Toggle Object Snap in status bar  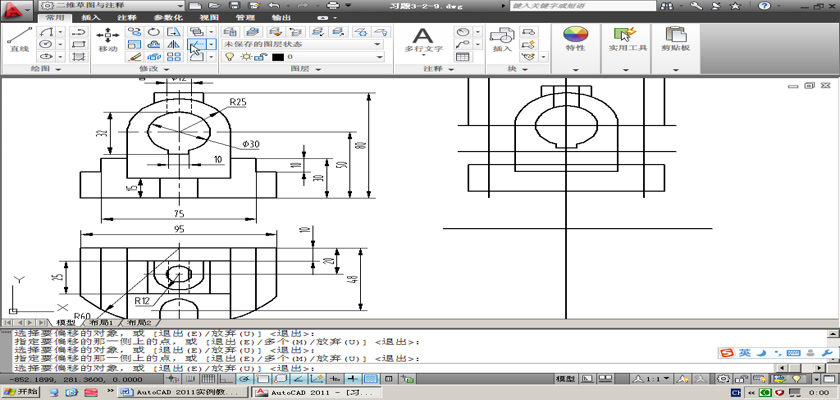(261, 379)
